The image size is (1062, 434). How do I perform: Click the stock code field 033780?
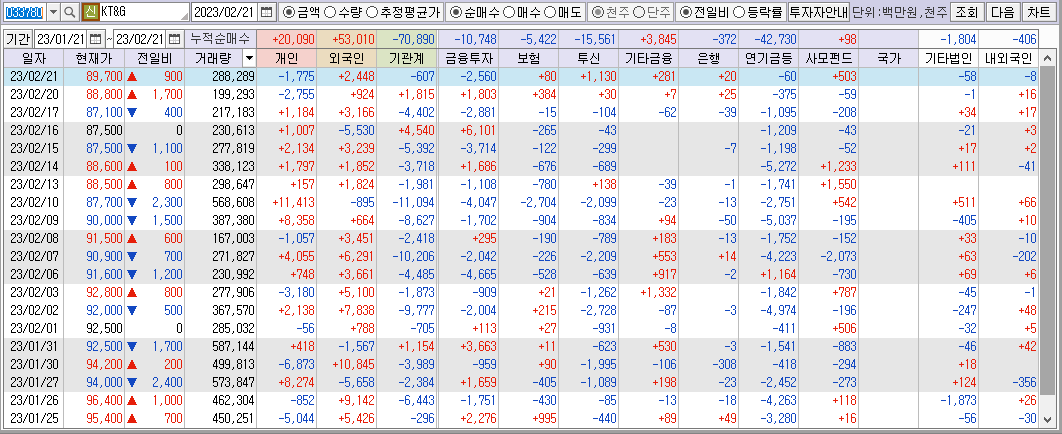click(25, 12)
